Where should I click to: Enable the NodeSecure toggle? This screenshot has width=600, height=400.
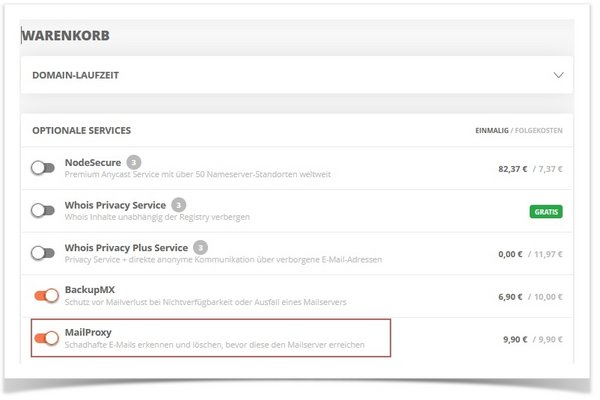click(43, 168)
